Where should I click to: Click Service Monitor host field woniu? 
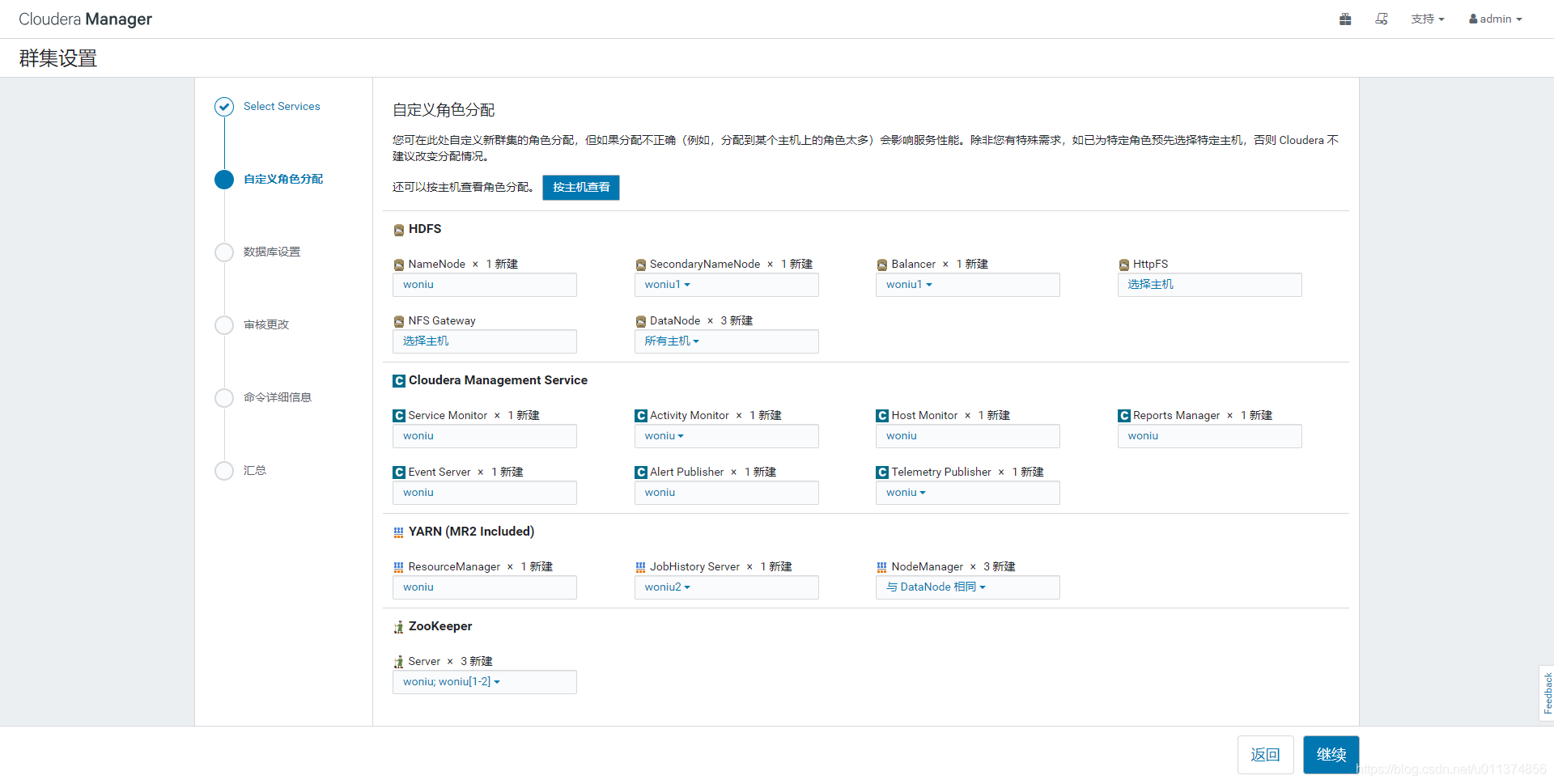[x=485, y=436]
